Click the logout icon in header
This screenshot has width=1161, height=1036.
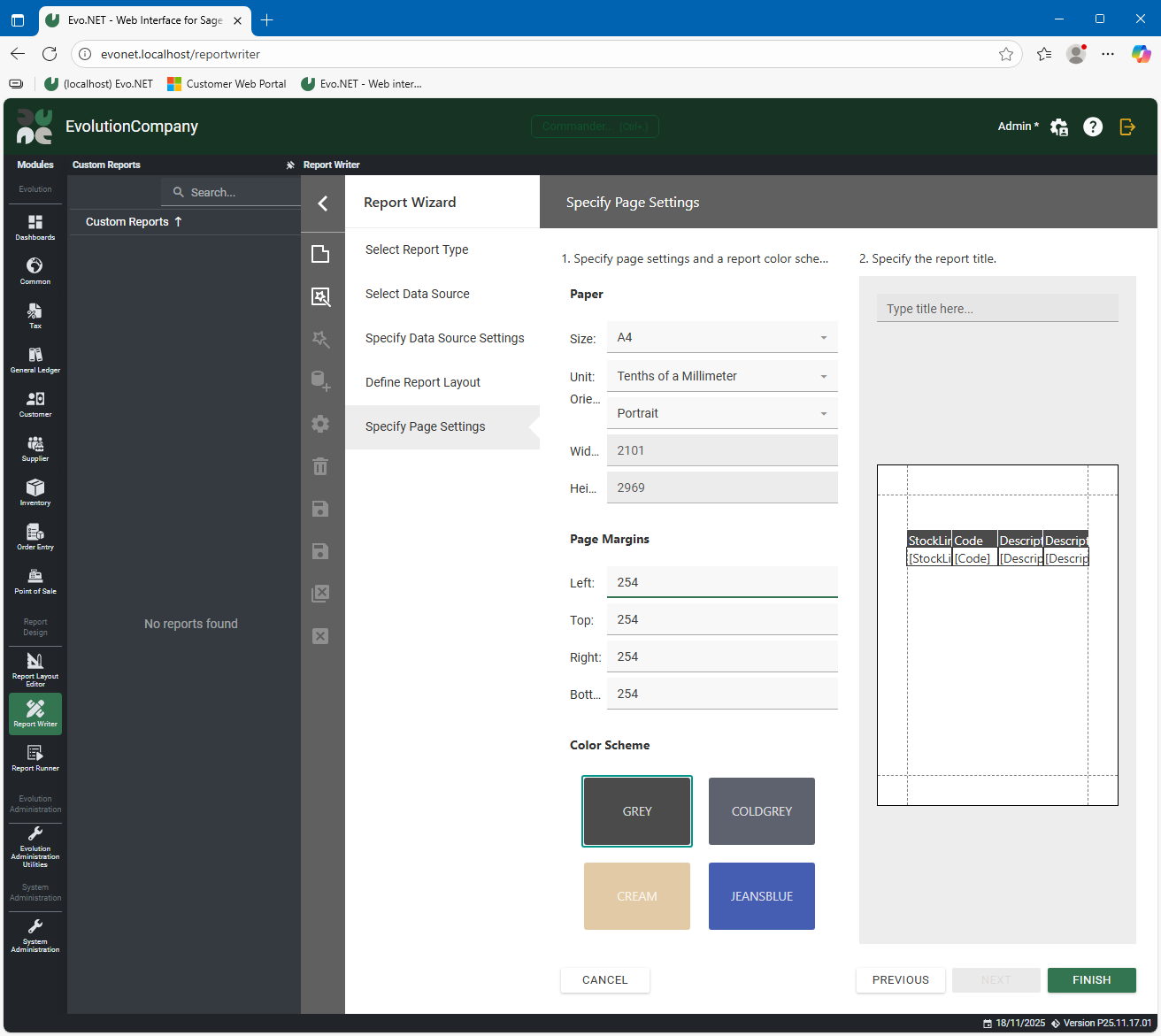click(1127, 127)
